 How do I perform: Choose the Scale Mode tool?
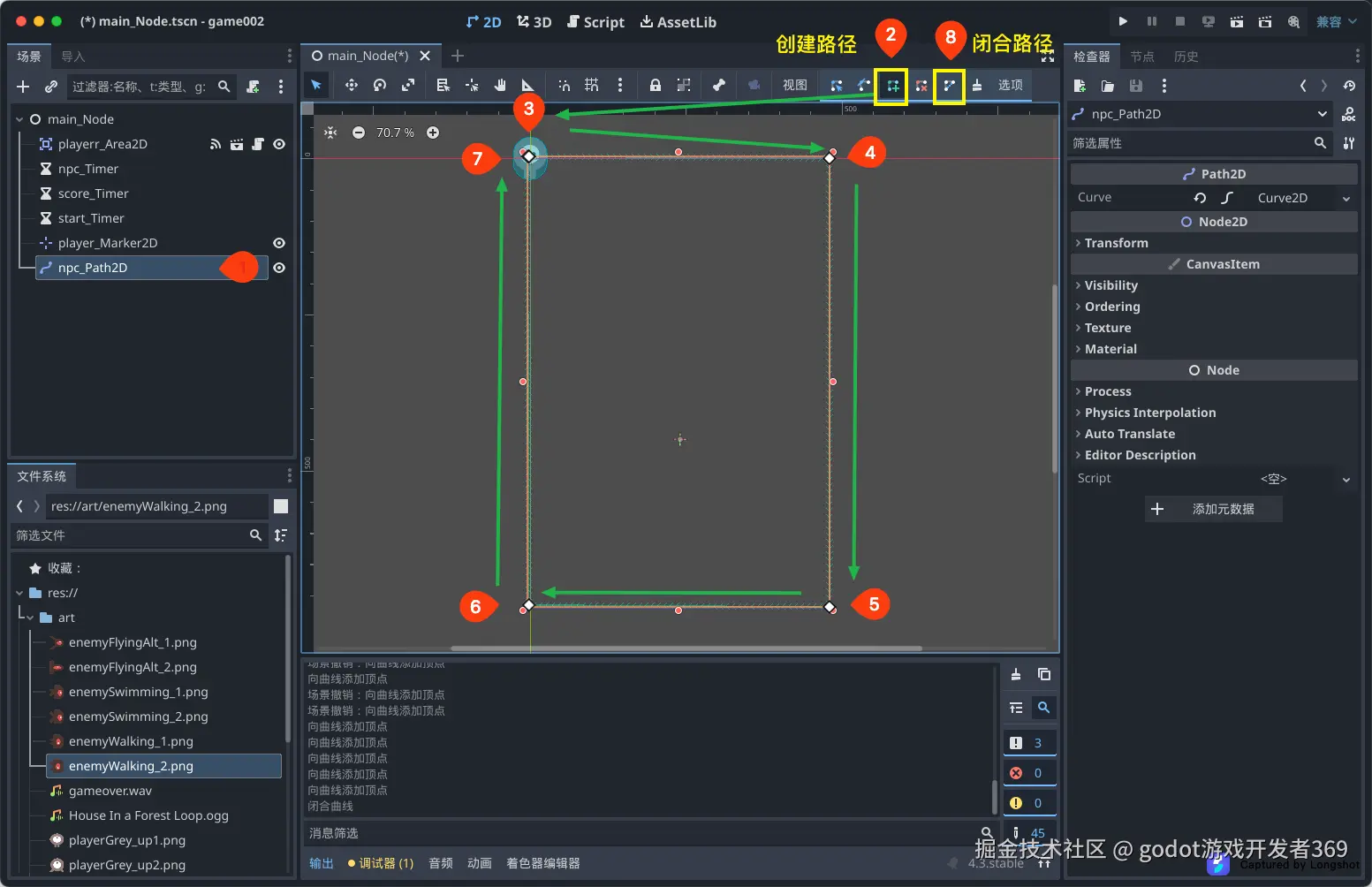408,85
